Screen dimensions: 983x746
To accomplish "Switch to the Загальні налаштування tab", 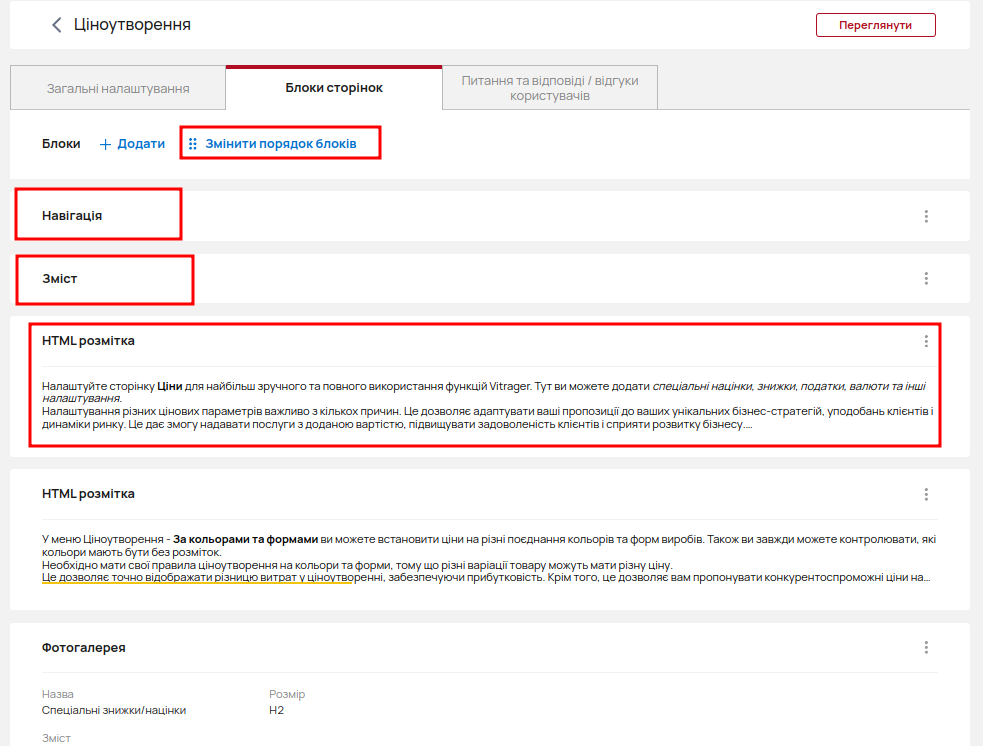I will tap(118, 88).
